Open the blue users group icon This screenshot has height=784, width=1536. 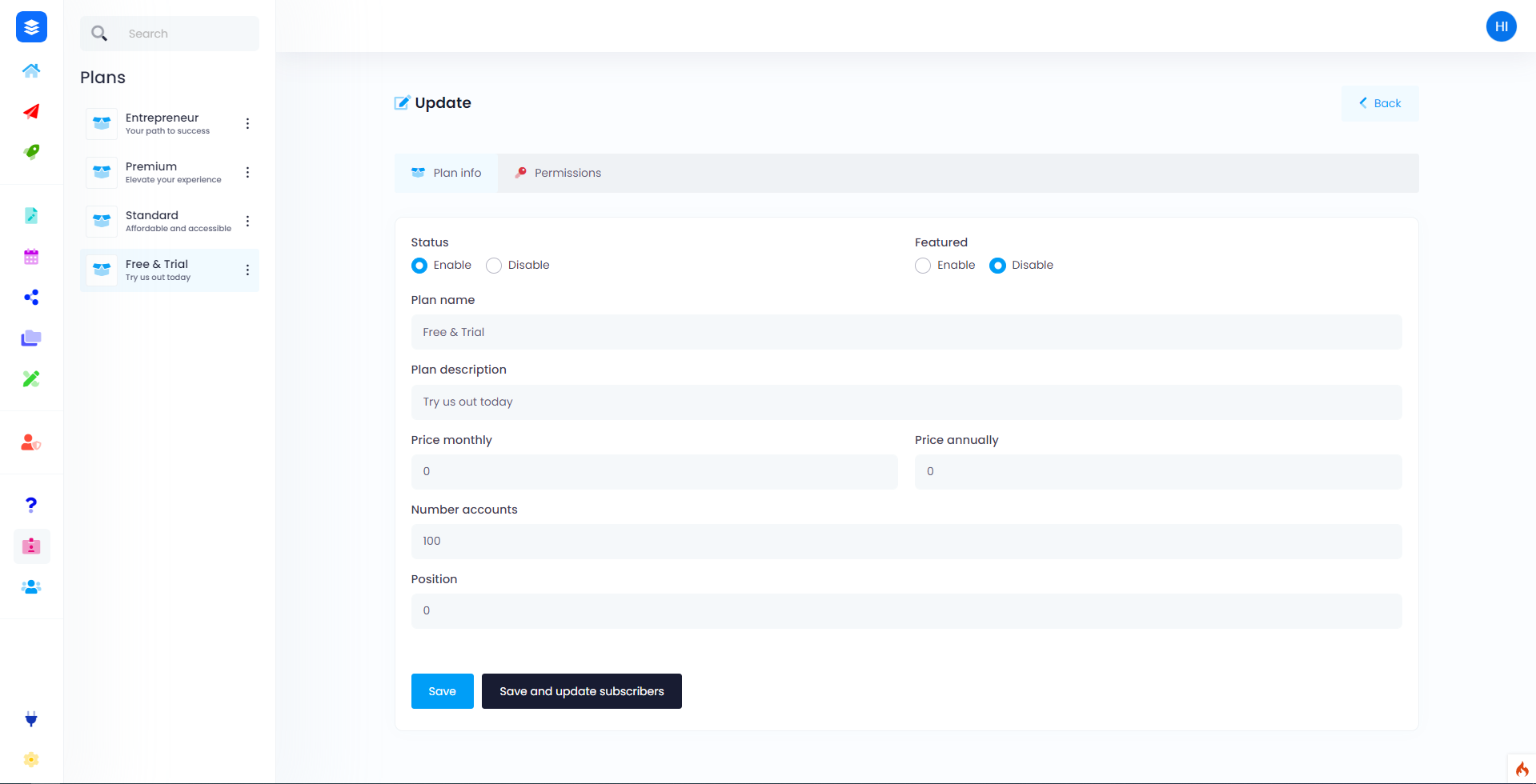[31, 587]
